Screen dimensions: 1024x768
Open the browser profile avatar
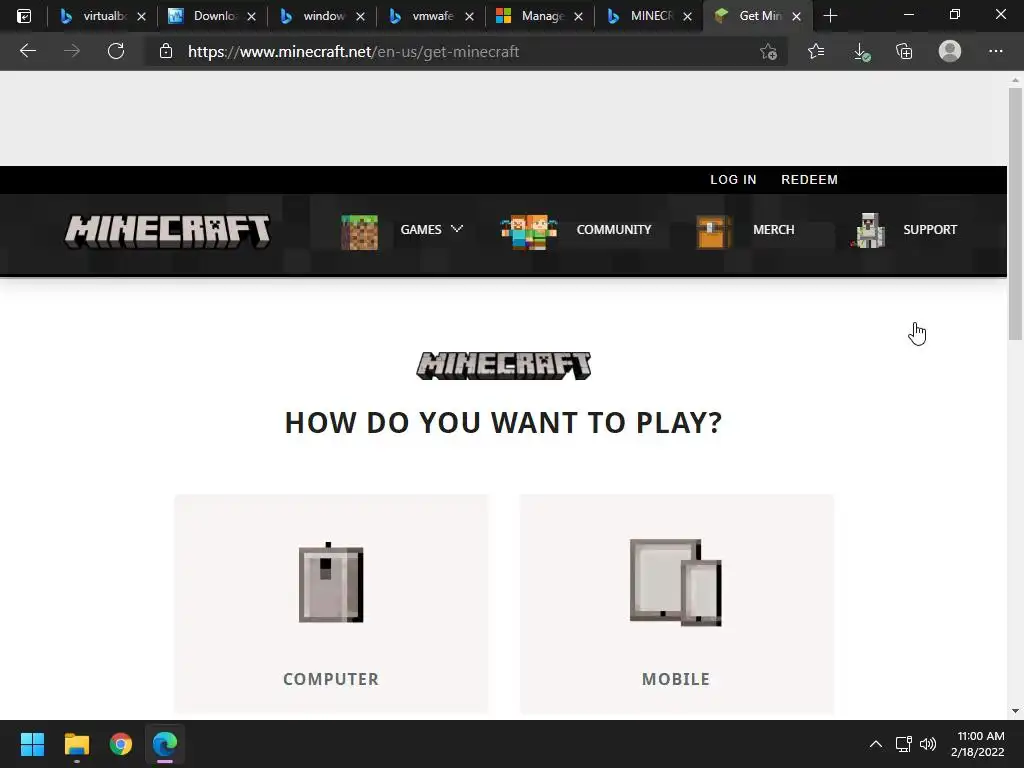(950, 51)
